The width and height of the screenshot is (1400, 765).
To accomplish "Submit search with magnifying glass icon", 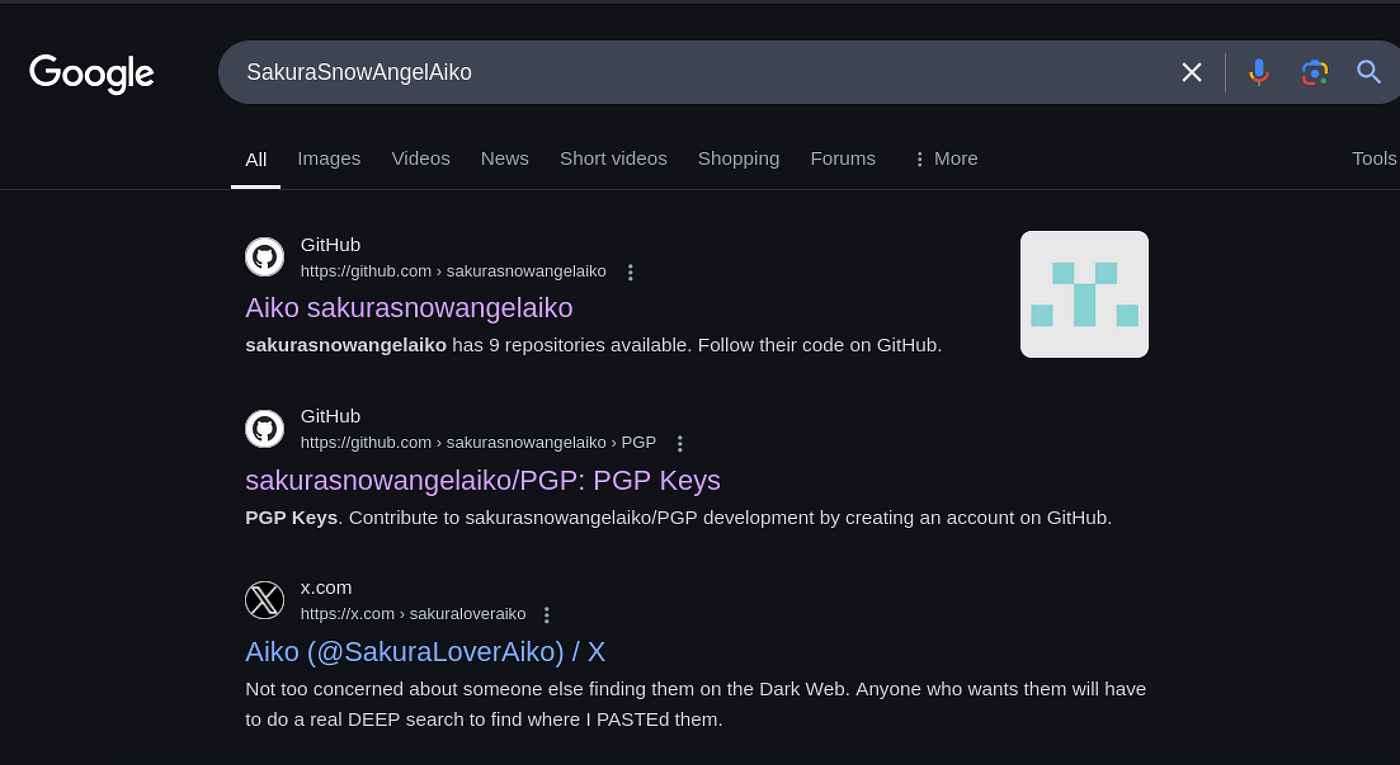I will [1368, 72].
